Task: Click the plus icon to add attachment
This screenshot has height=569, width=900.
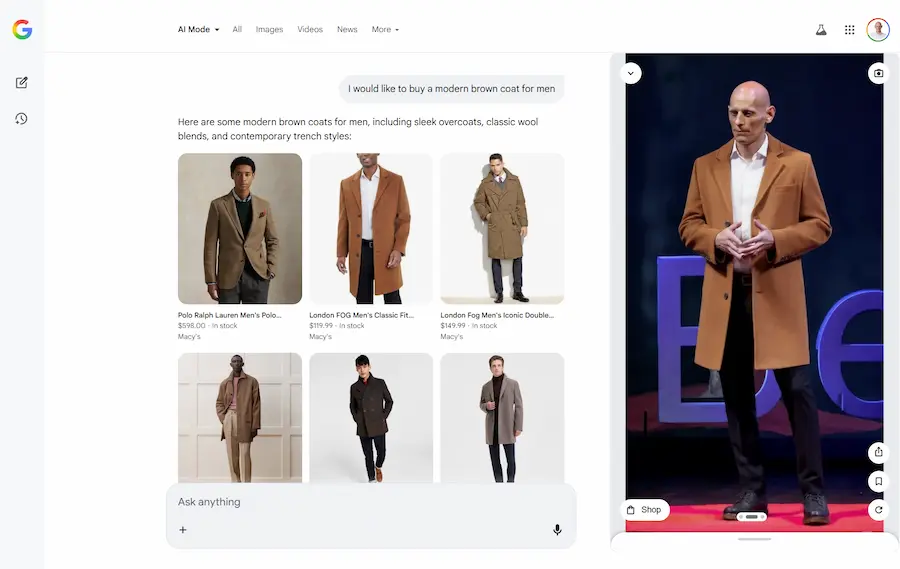Action: click(x=183, y=530)
